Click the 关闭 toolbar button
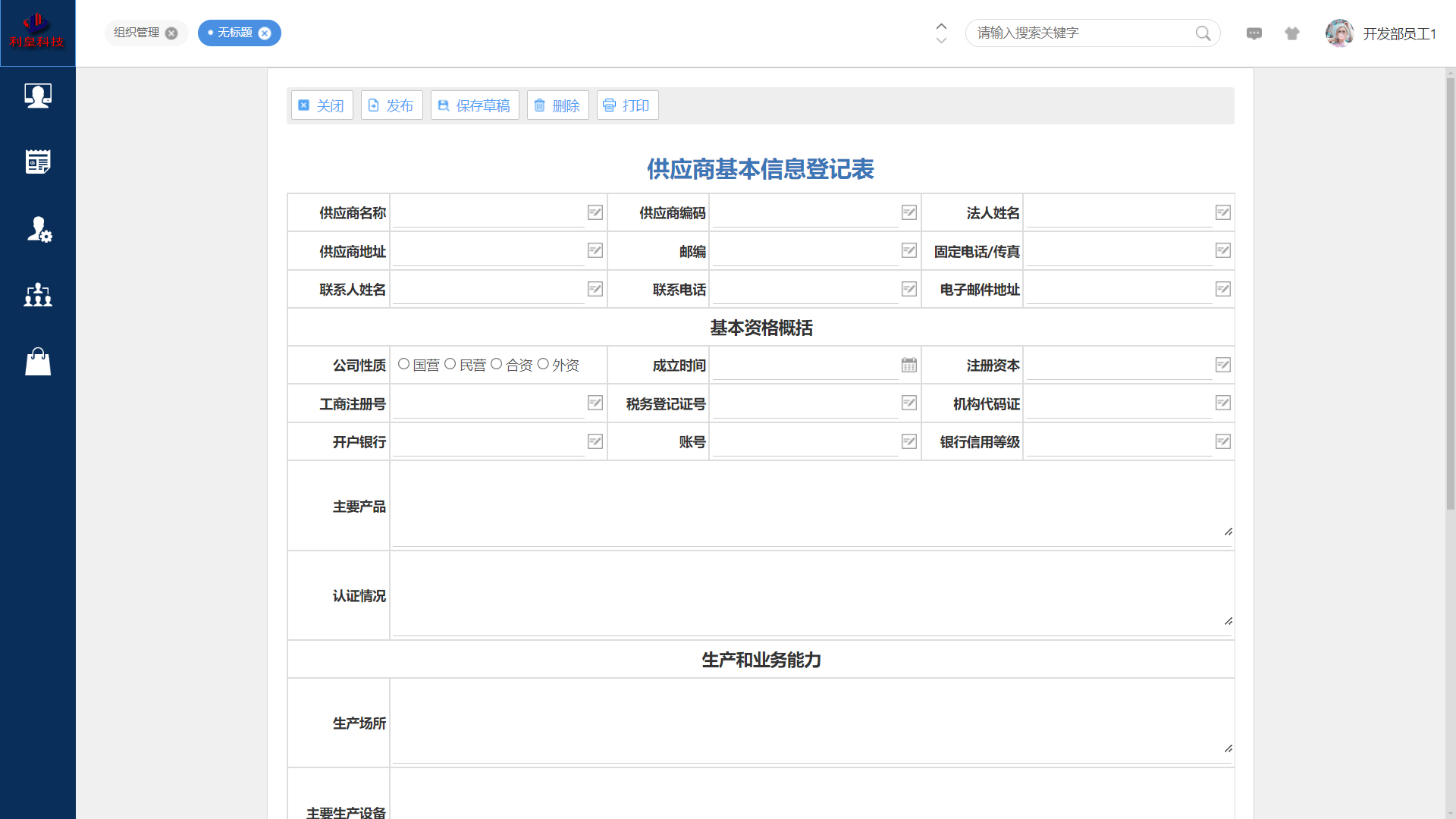The height and width of the screenshot is (819, 1456). [x=322, y=105]
